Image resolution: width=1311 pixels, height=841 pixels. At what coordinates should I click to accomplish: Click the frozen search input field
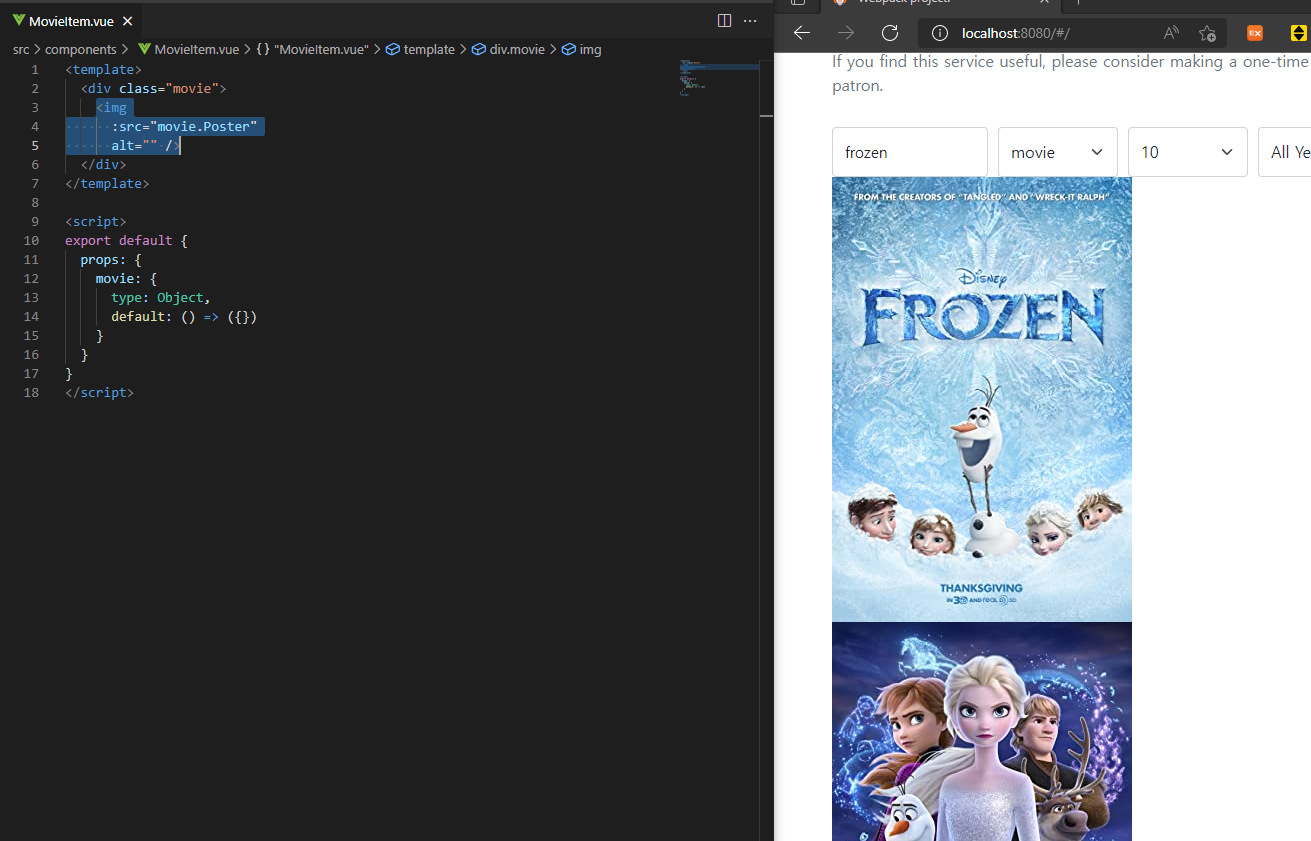(x=910, y=152)
